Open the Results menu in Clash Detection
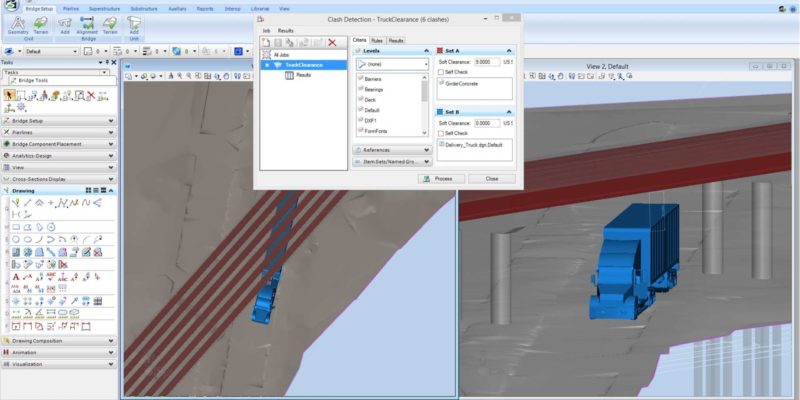The height and width of the screenshot is (400, 800). pos(286,31)
